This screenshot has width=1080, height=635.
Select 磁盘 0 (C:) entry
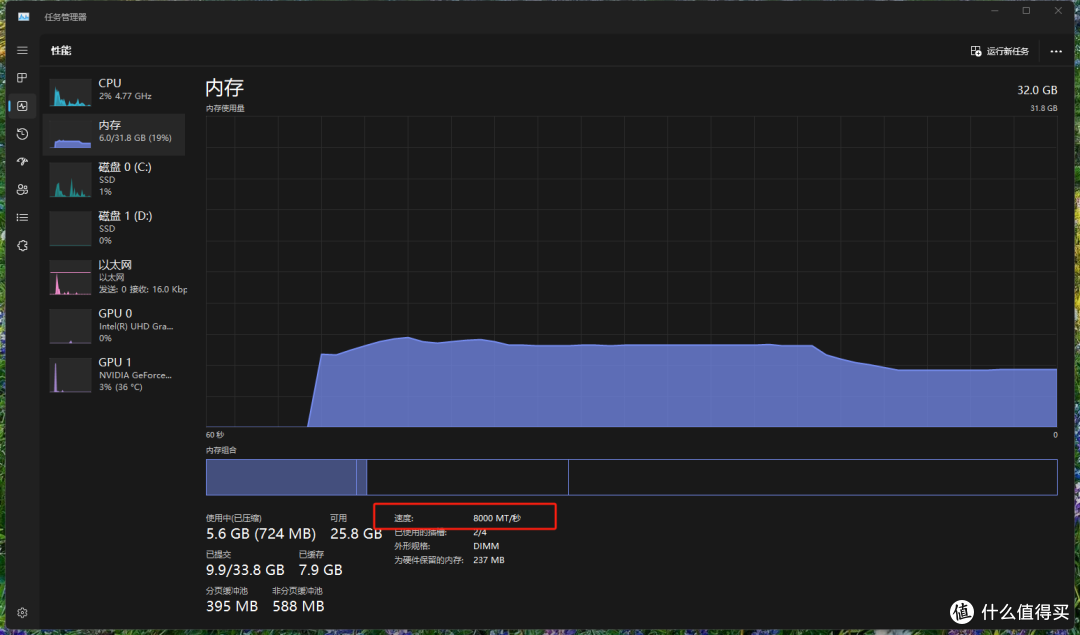tap(114, 179)
